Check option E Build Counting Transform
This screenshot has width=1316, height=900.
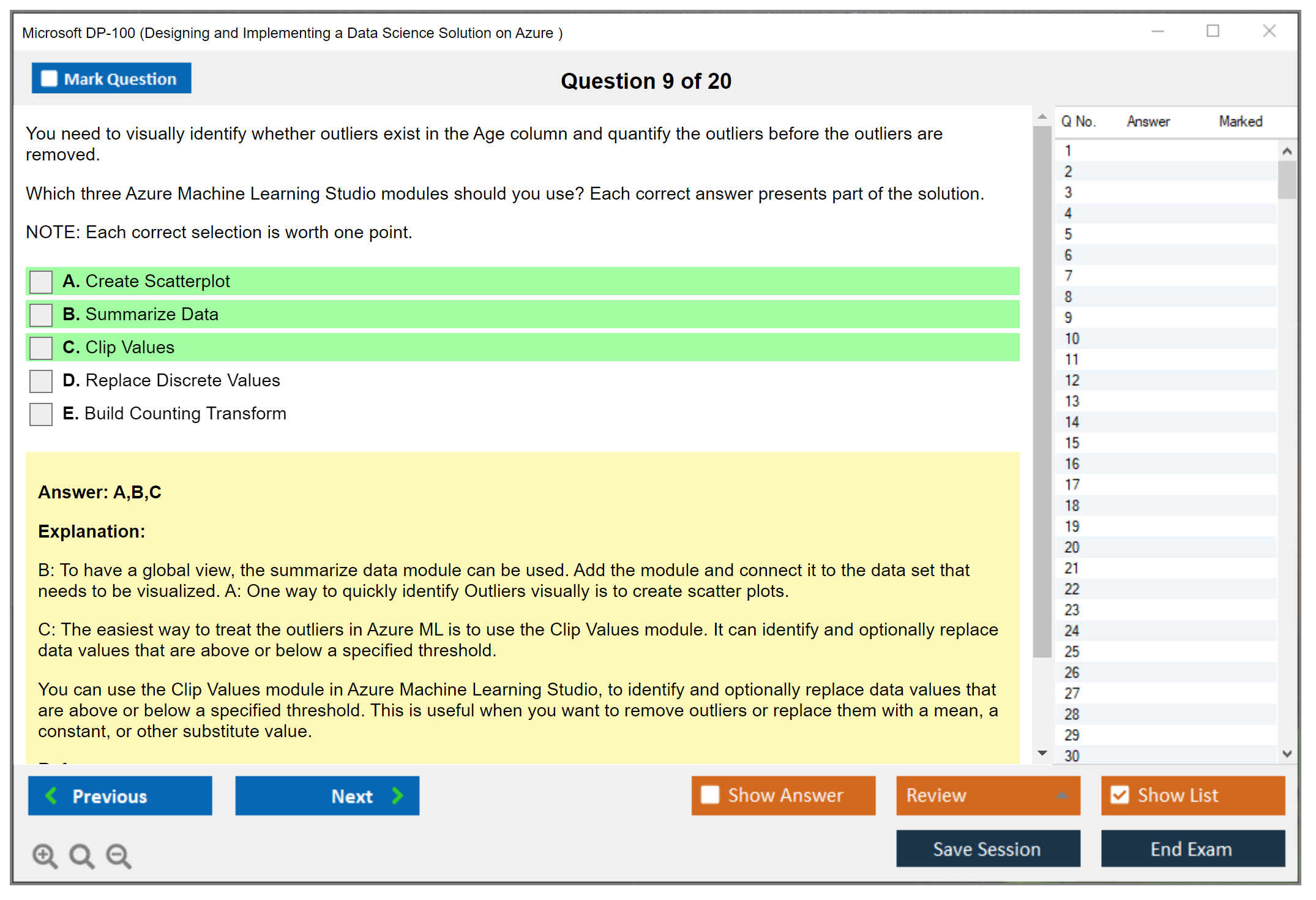coord(41,414)
